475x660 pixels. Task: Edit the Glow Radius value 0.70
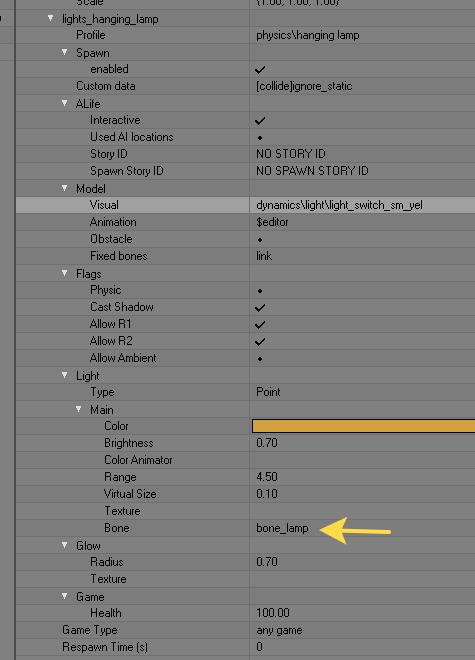(267, 562)
